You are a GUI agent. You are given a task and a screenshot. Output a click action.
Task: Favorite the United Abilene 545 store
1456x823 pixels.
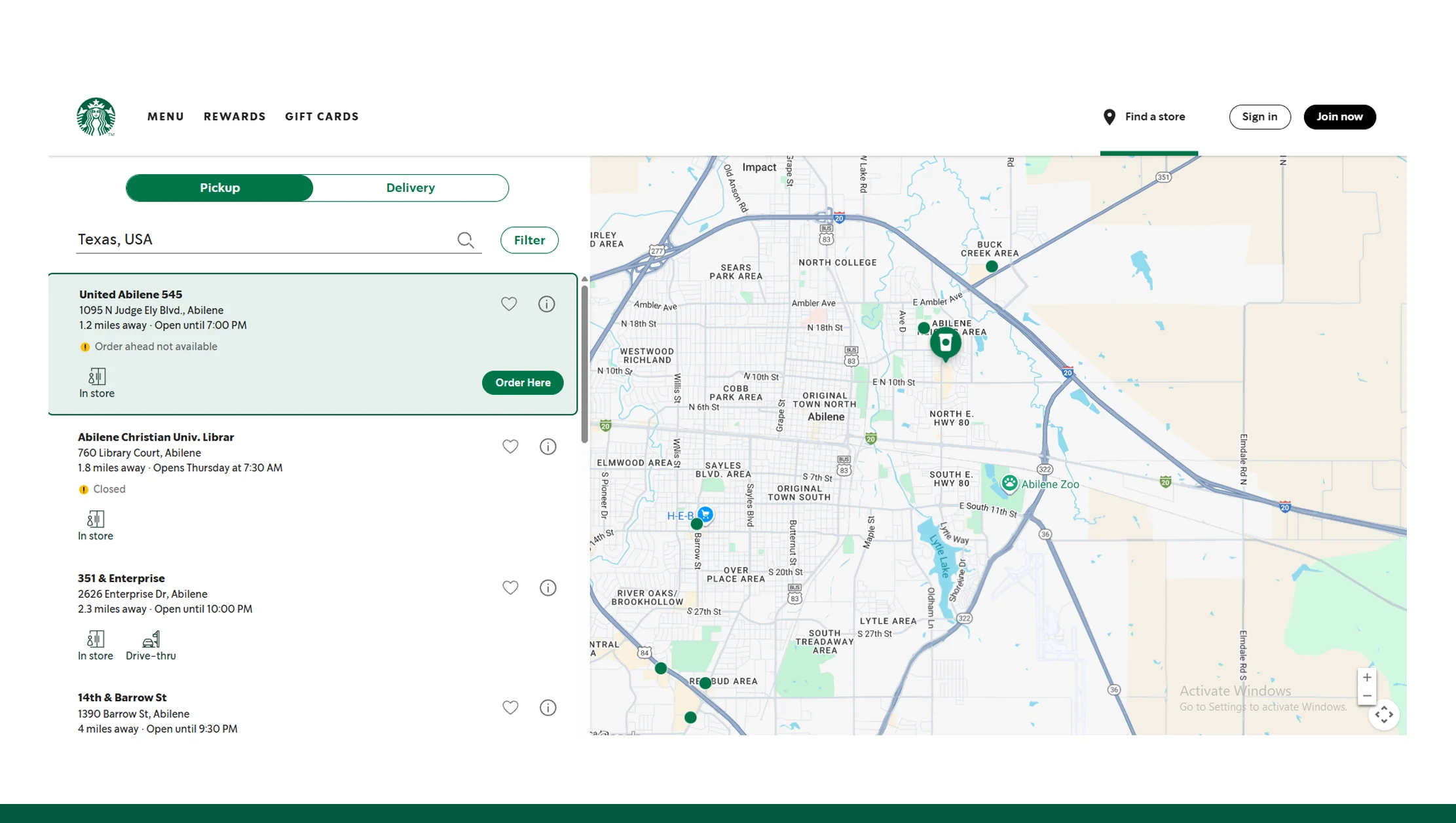click(509, 303)
